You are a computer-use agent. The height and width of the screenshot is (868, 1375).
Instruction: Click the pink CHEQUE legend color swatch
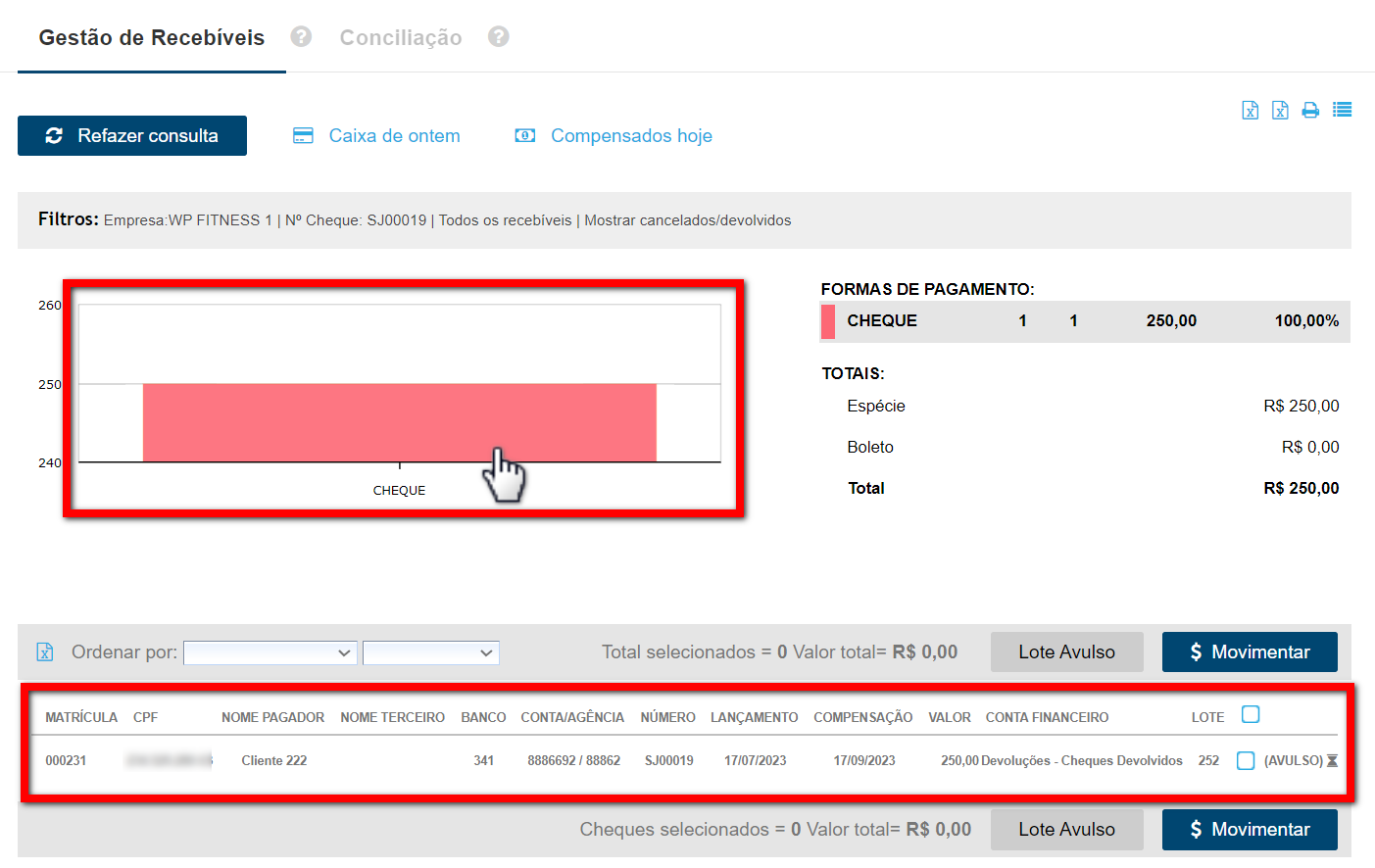pyautogui.click(x=828, y=321)
